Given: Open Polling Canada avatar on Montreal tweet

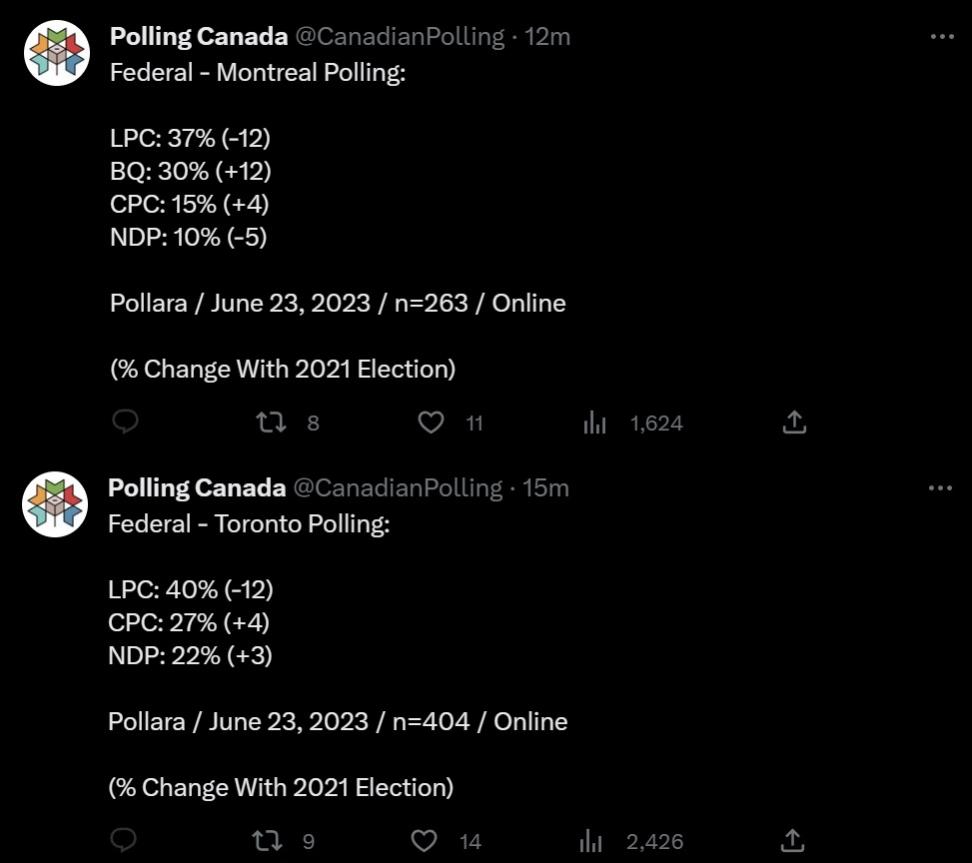Looking at the screenshot, I should click(57, 53).
